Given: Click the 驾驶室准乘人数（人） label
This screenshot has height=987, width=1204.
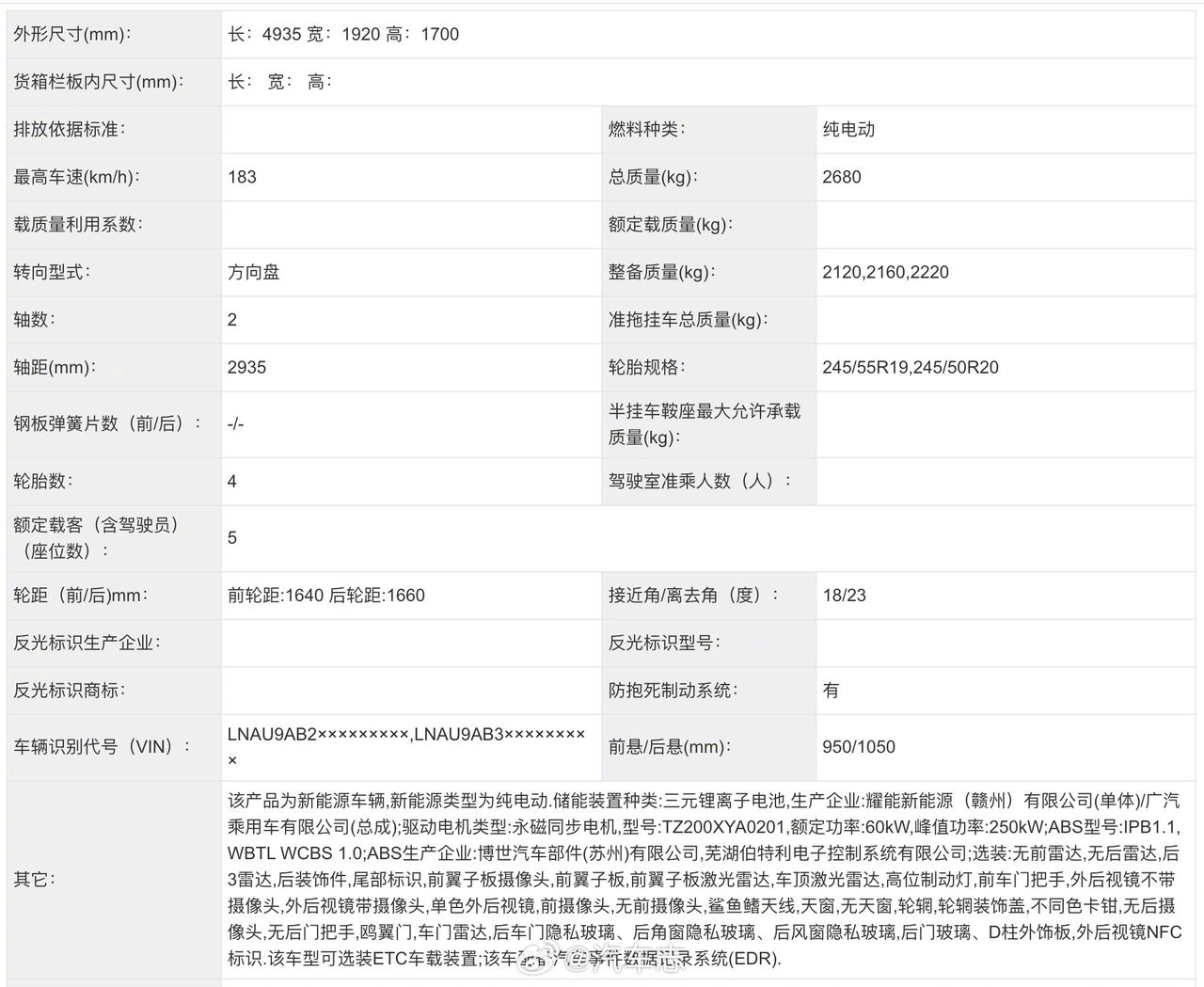Looking at the screenshot, I should pyautogui.click(x=700, y=481).
